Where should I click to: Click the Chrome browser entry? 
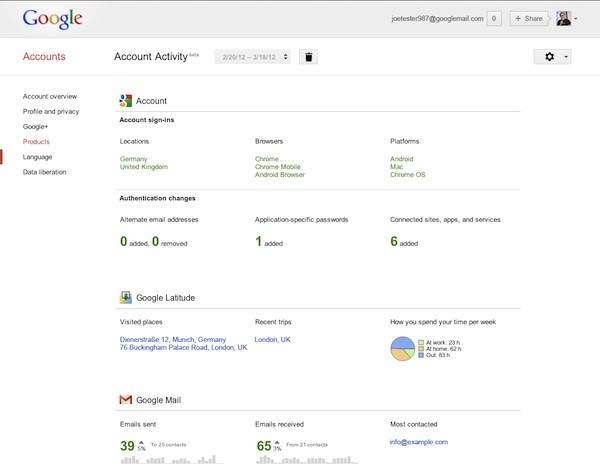click(x=267, y=159)
